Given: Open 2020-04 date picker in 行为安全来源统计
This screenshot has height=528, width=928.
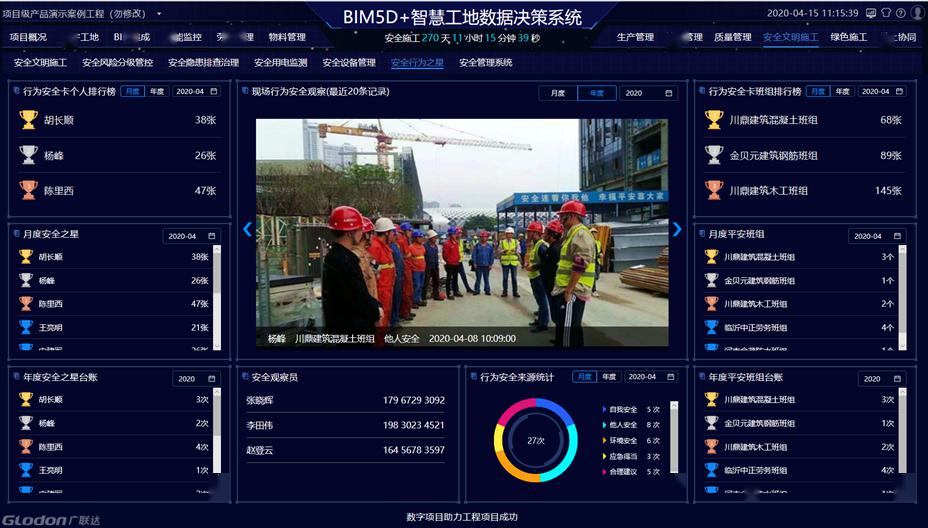Looking at the screenshot, I should tap(650, 376).
